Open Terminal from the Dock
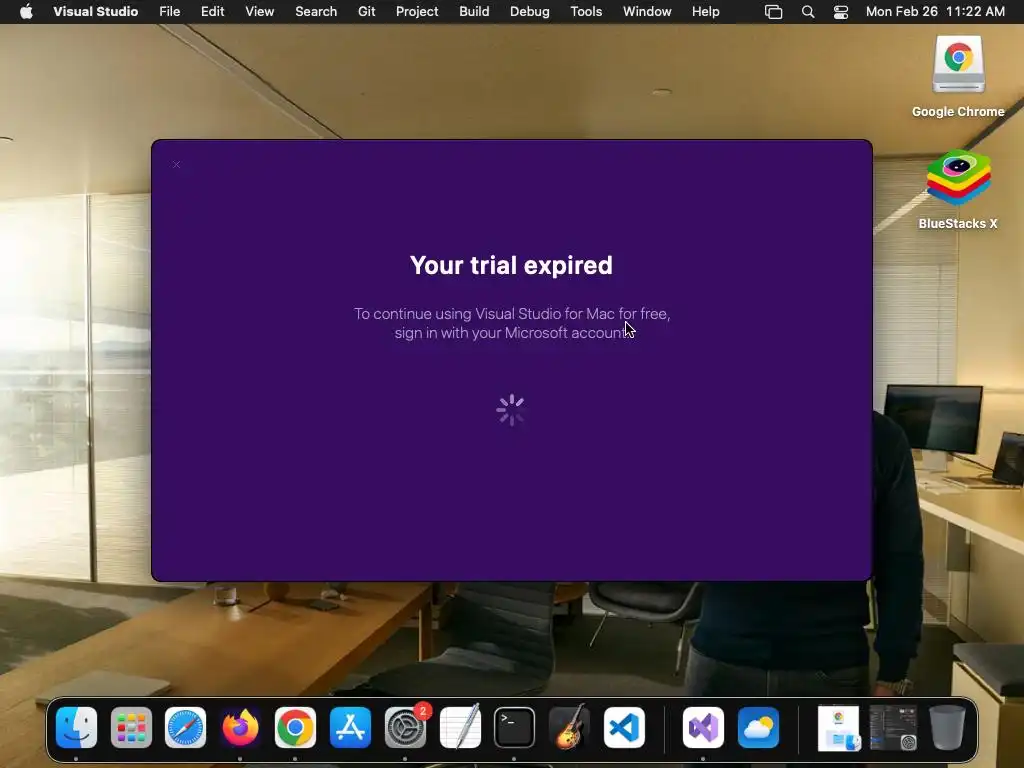1024x768 pixels. point(515,727)
